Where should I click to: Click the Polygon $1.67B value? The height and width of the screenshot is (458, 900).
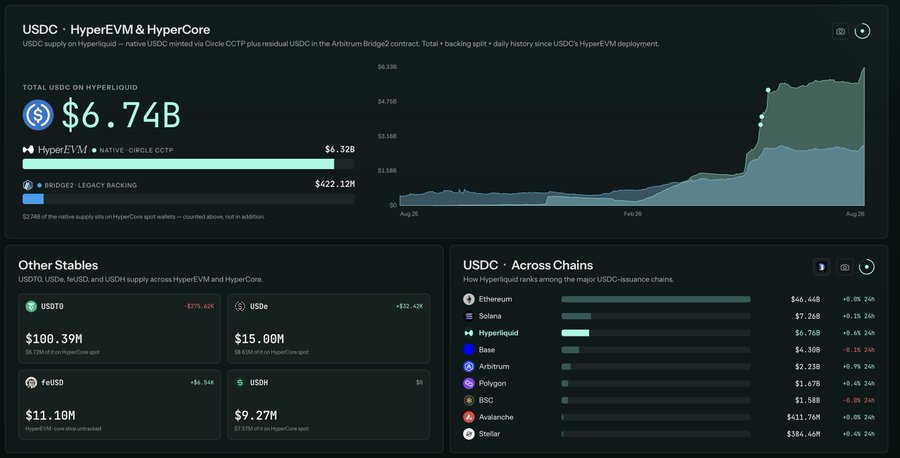808,383
